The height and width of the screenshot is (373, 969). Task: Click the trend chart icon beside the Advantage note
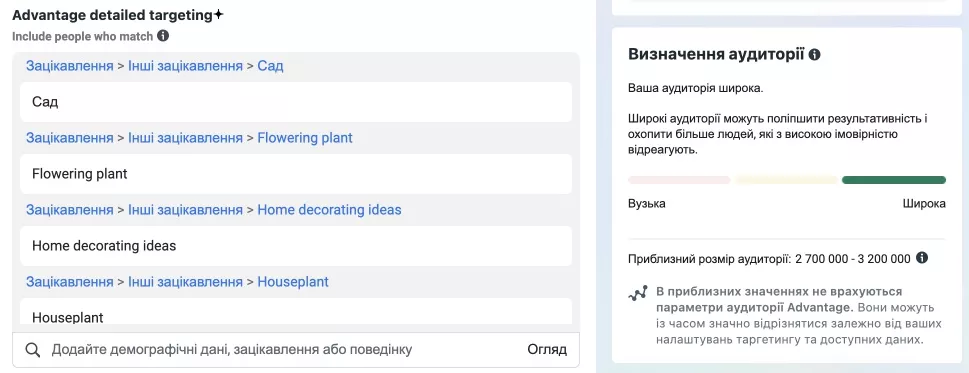[x=637, y=292]
